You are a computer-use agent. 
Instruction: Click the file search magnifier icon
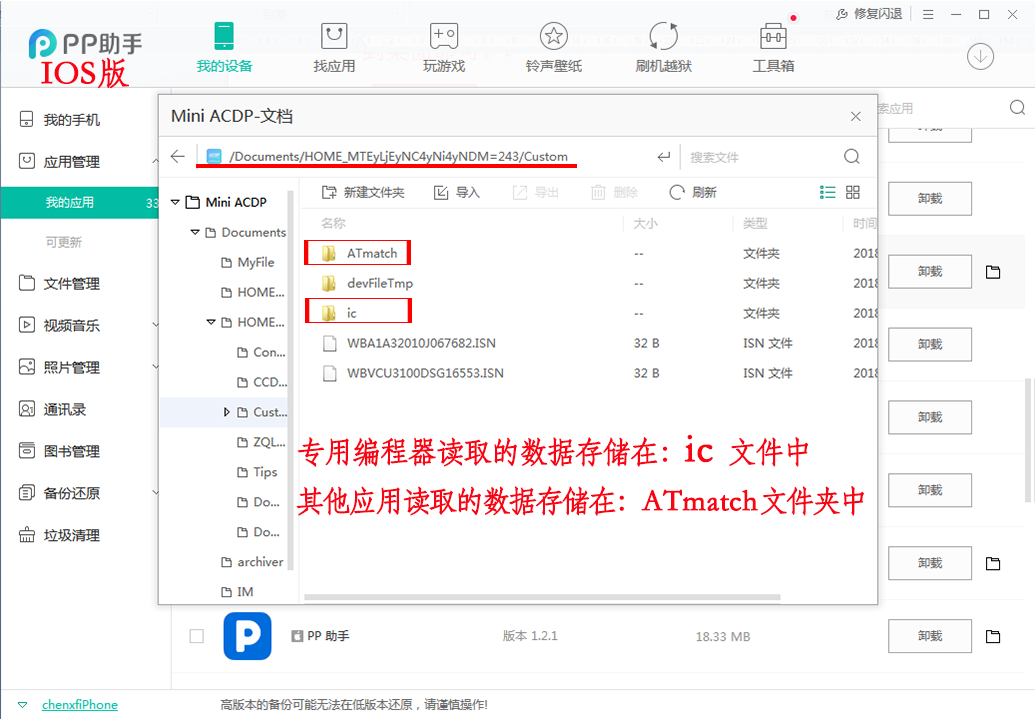pos(851,156)
